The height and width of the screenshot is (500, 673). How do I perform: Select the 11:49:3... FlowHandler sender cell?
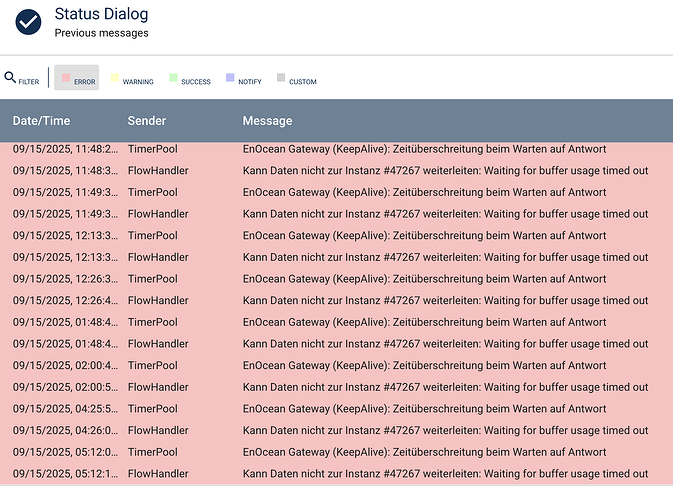pyautogui.click(x=158, y=214)
